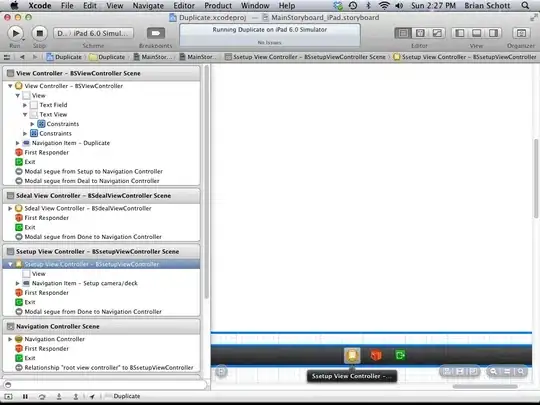Image resolution: width=540 pixels, height=405 pixels.
Task: Click the Duplicate process in debug bar
Action: click(123, 396)
